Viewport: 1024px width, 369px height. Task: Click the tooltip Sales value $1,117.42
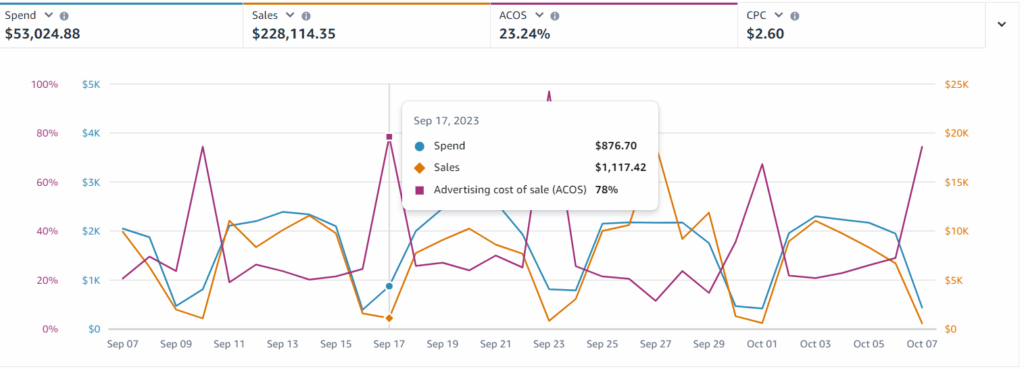click(x=620, y=168)
